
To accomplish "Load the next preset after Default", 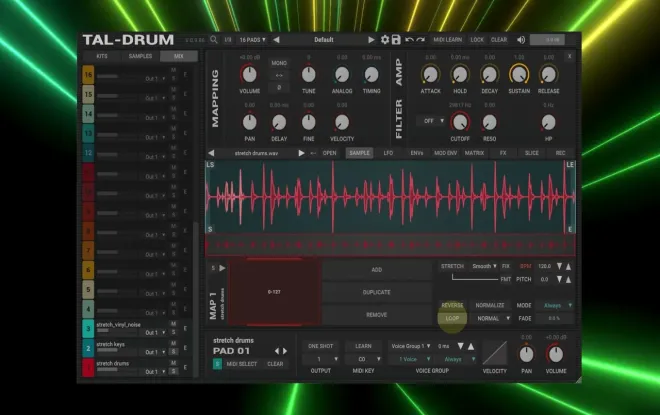I will click(x=371, y=40).
